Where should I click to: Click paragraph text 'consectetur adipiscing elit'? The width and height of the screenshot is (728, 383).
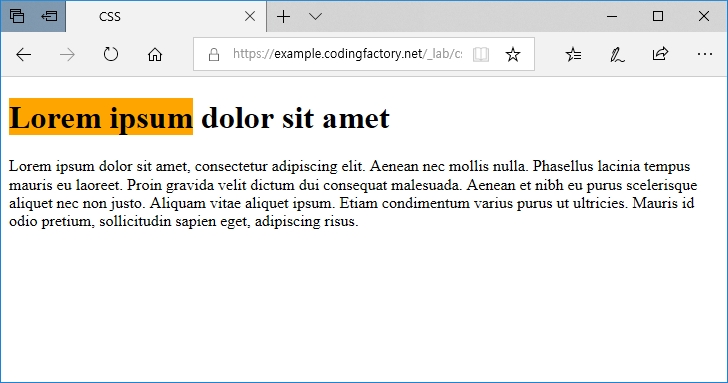point(280,166)
